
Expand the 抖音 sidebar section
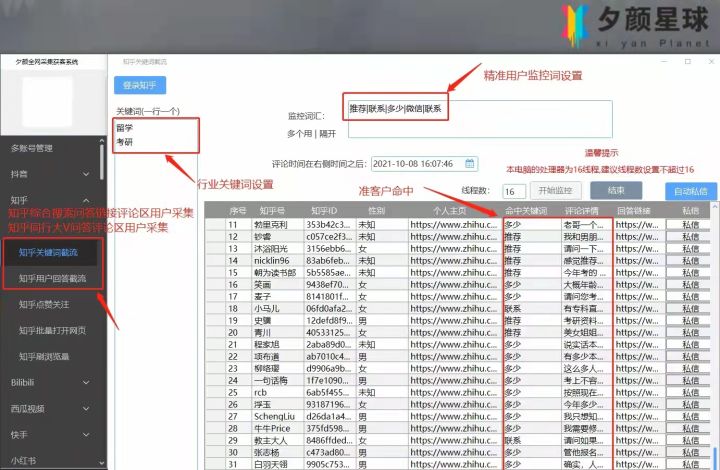[x=50, y=174]
